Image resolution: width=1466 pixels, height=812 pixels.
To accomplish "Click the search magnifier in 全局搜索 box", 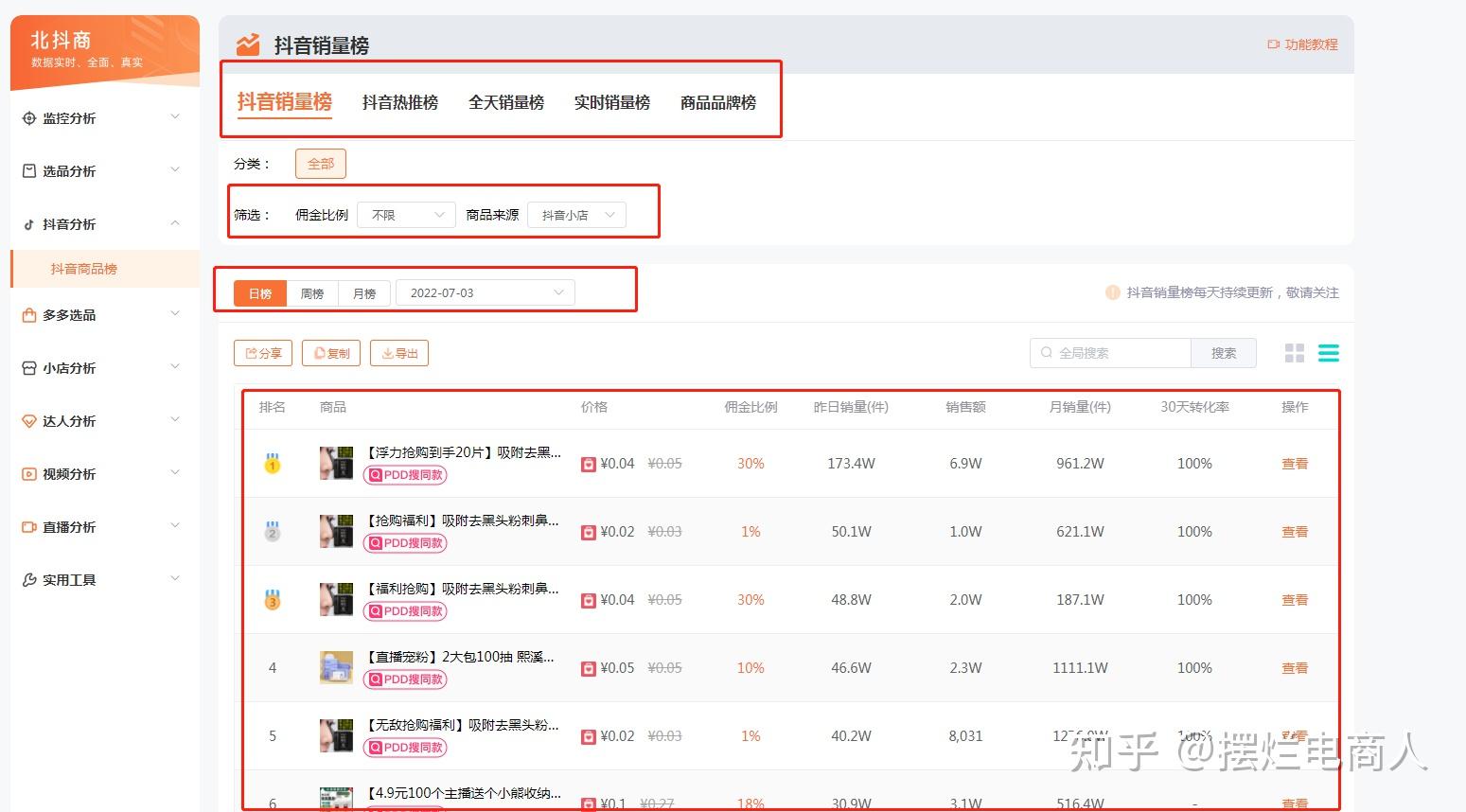I will (1046, 353).
